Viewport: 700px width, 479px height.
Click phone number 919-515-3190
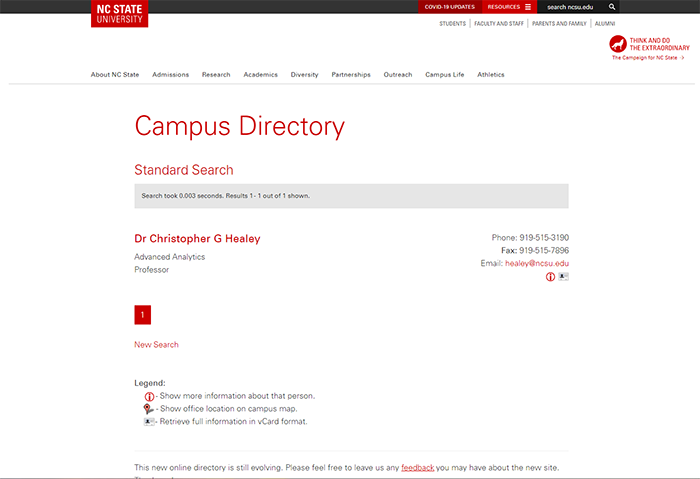(x=544, y=237)
